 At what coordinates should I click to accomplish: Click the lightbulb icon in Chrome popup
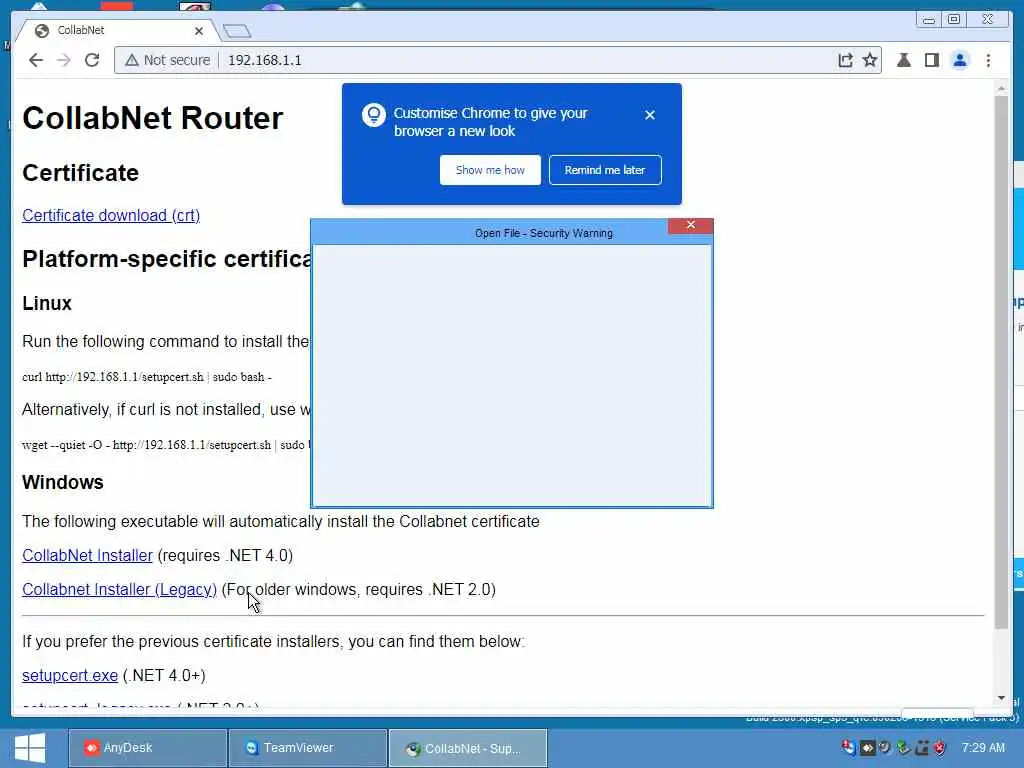tap(374, 116)
